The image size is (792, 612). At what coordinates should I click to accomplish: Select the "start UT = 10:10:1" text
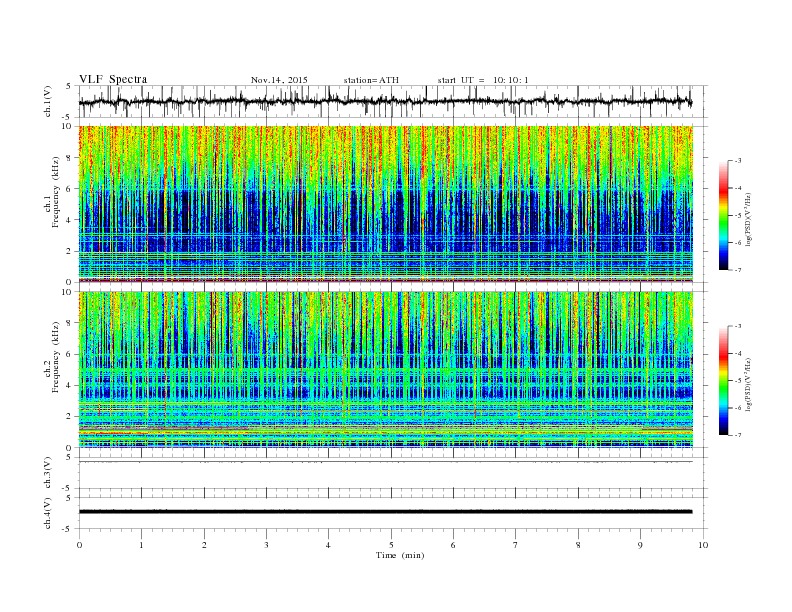483,80
